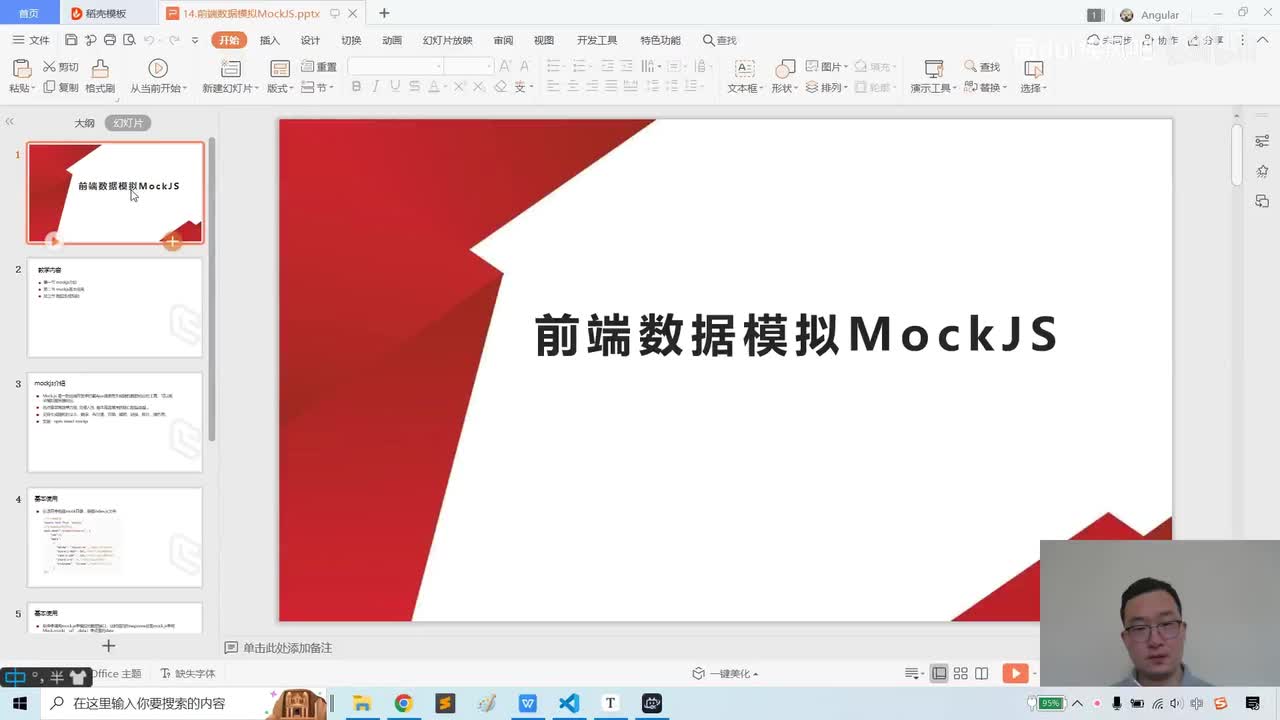Switch panel to Slides (幻灯片) view
This screenshot has width=1280, height=720.
[128, 123]
